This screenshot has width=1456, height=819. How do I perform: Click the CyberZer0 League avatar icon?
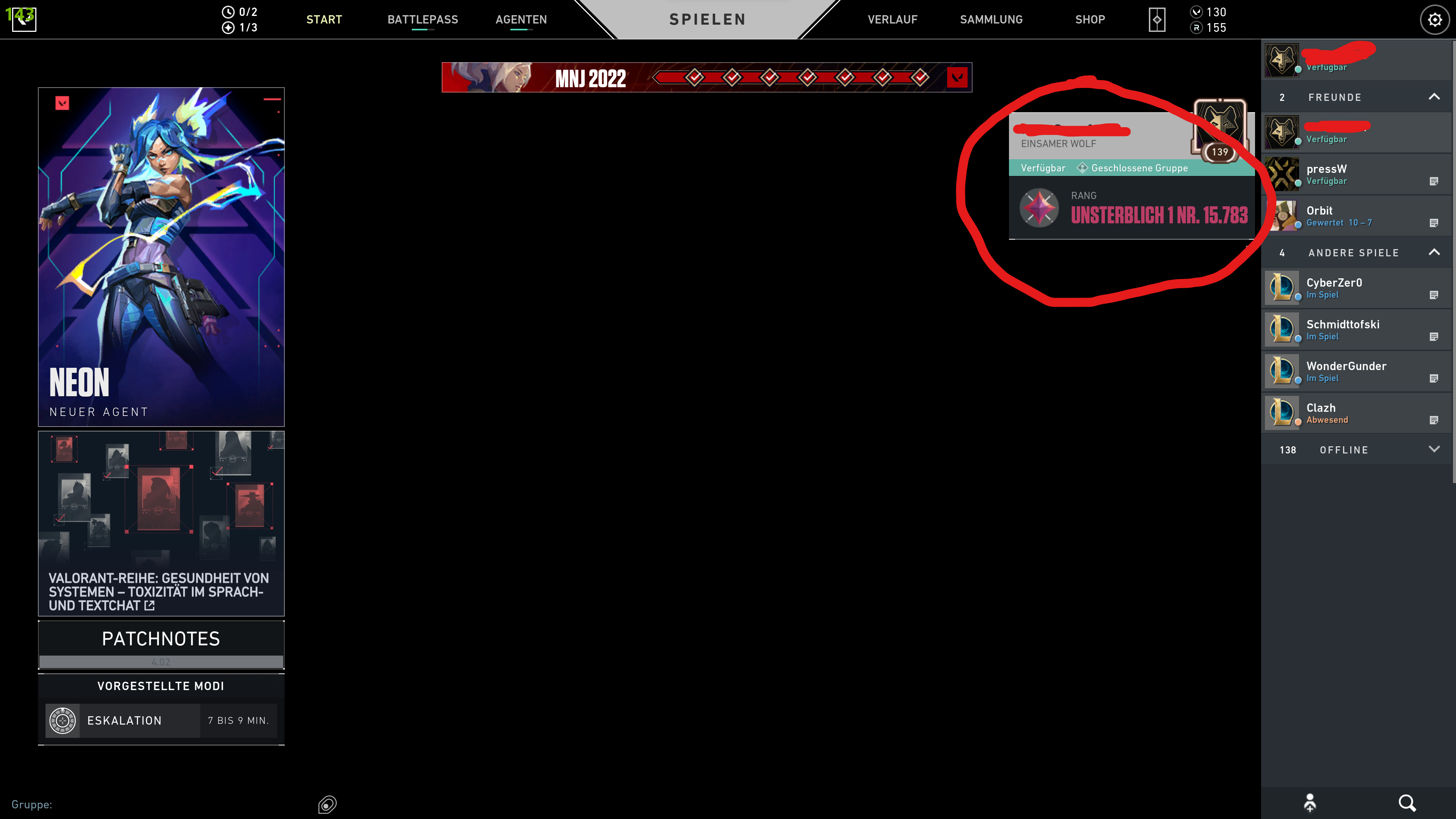(x=1281, y=288)
